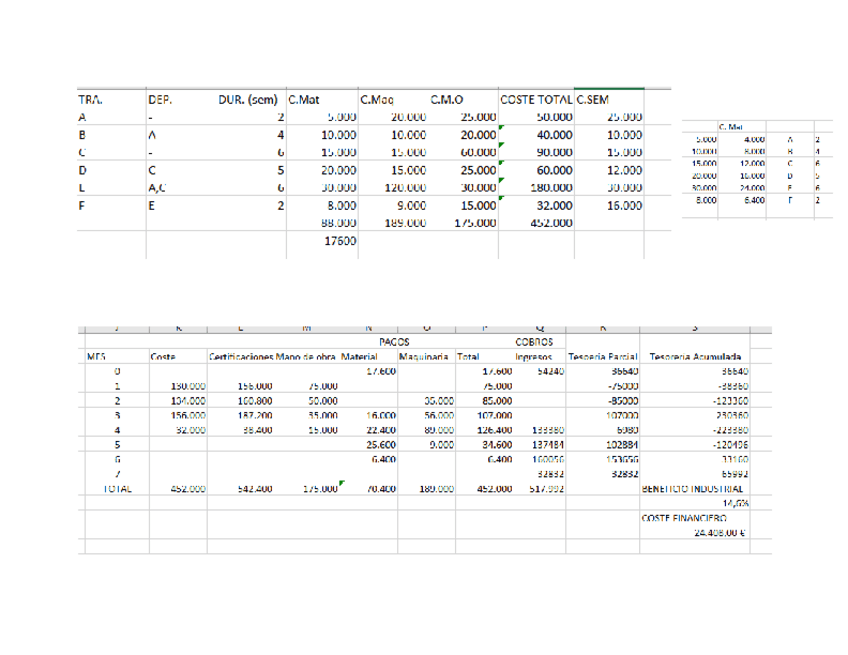Click the Maquinaria header cell

424,356
